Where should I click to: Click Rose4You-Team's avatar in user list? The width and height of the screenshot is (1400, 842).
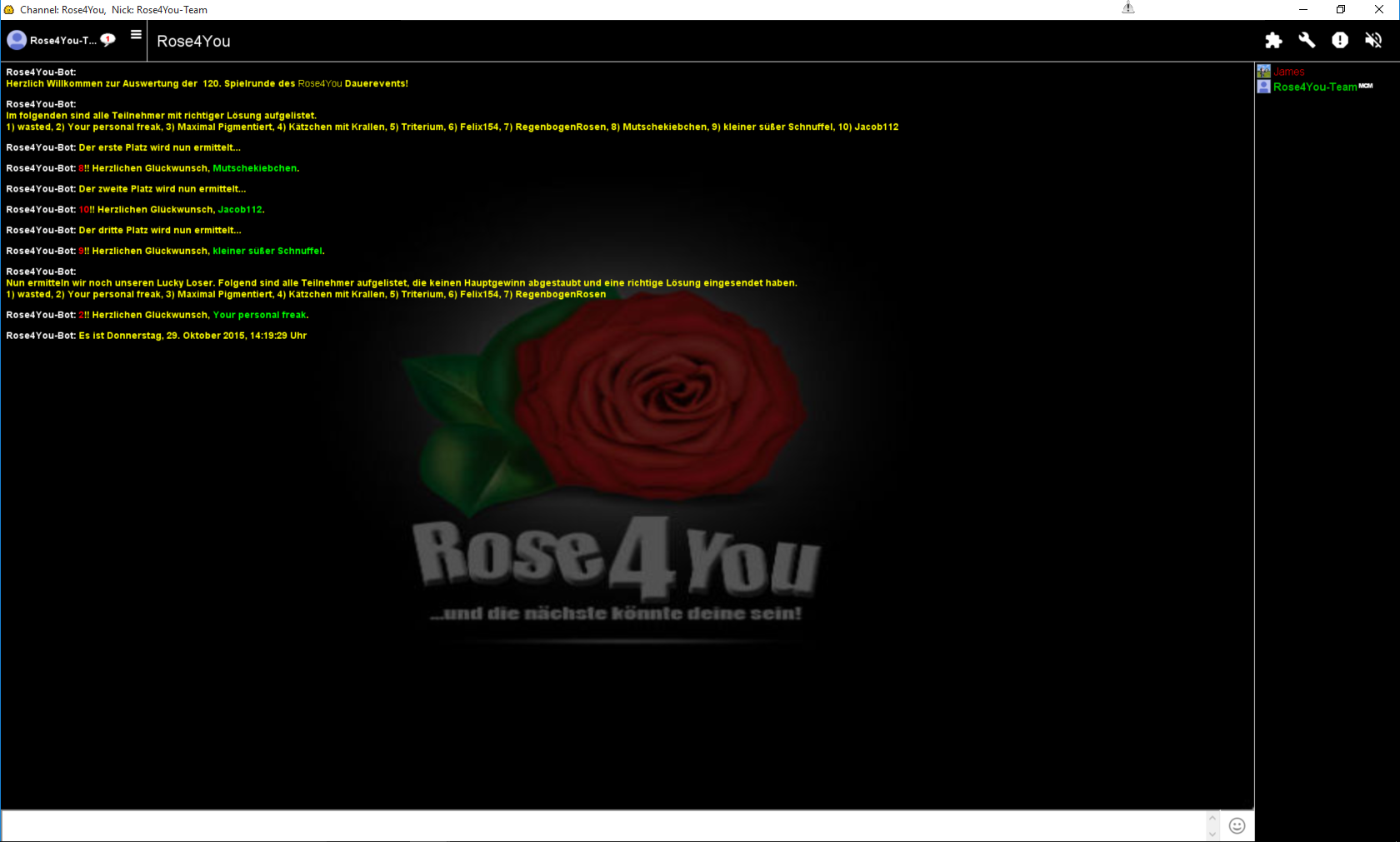[x=1264, y=87]
